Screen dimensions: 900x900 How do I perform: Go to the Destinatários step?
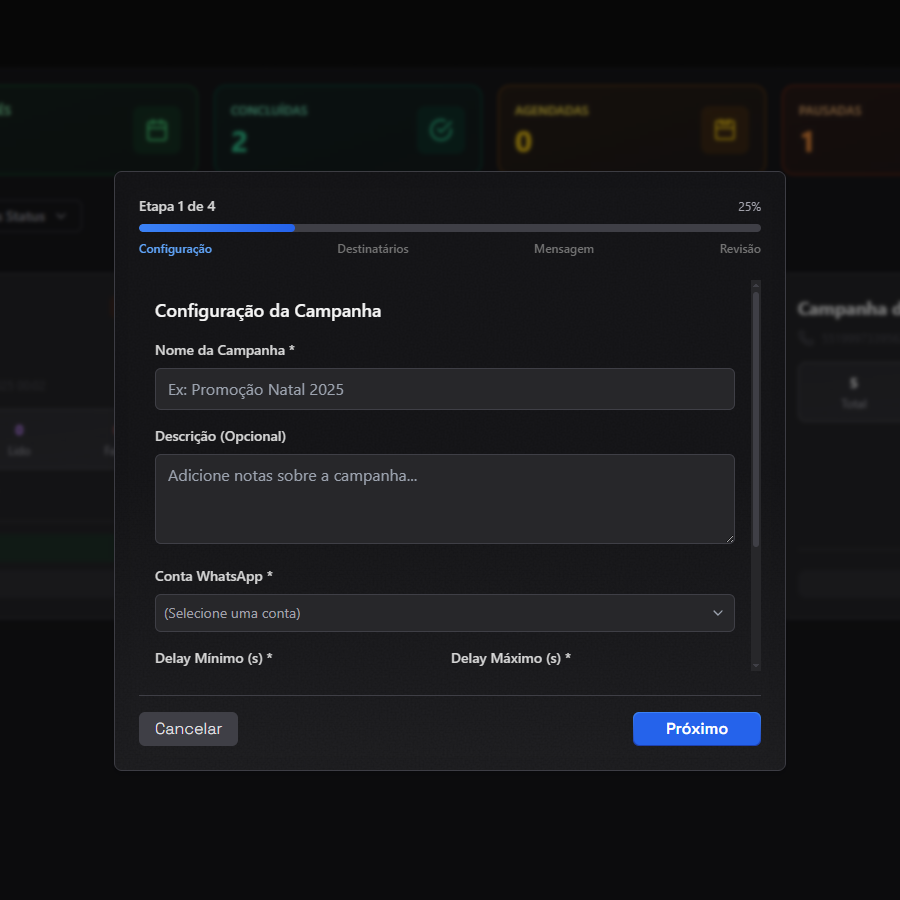(x=372, y=249)
